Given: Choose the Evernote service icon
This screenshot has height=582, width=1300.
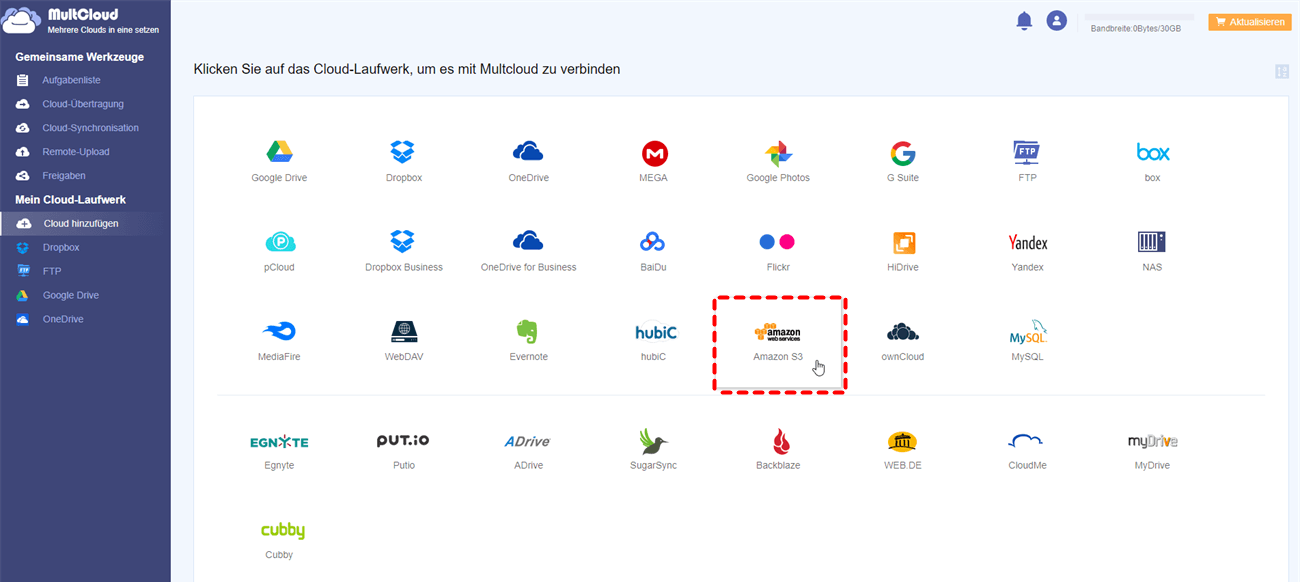Looking at the screenshot, I should coord(528,332).
